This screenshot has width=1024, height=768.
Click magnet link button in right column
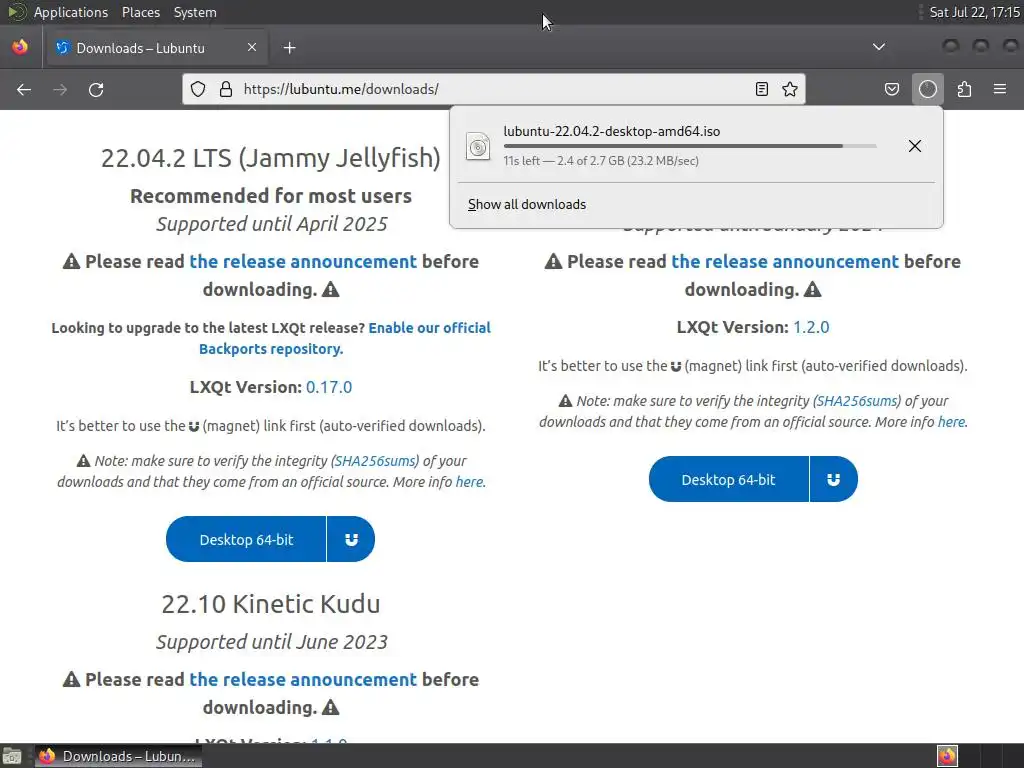click(x=833, y=479)
